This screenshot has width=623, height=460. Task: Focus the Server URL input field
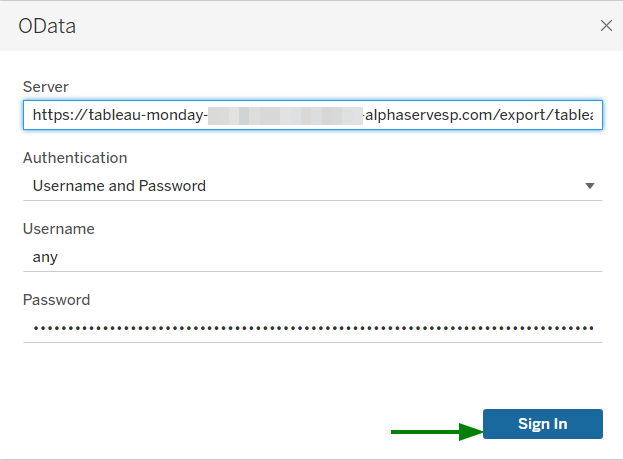pos(312,115)
